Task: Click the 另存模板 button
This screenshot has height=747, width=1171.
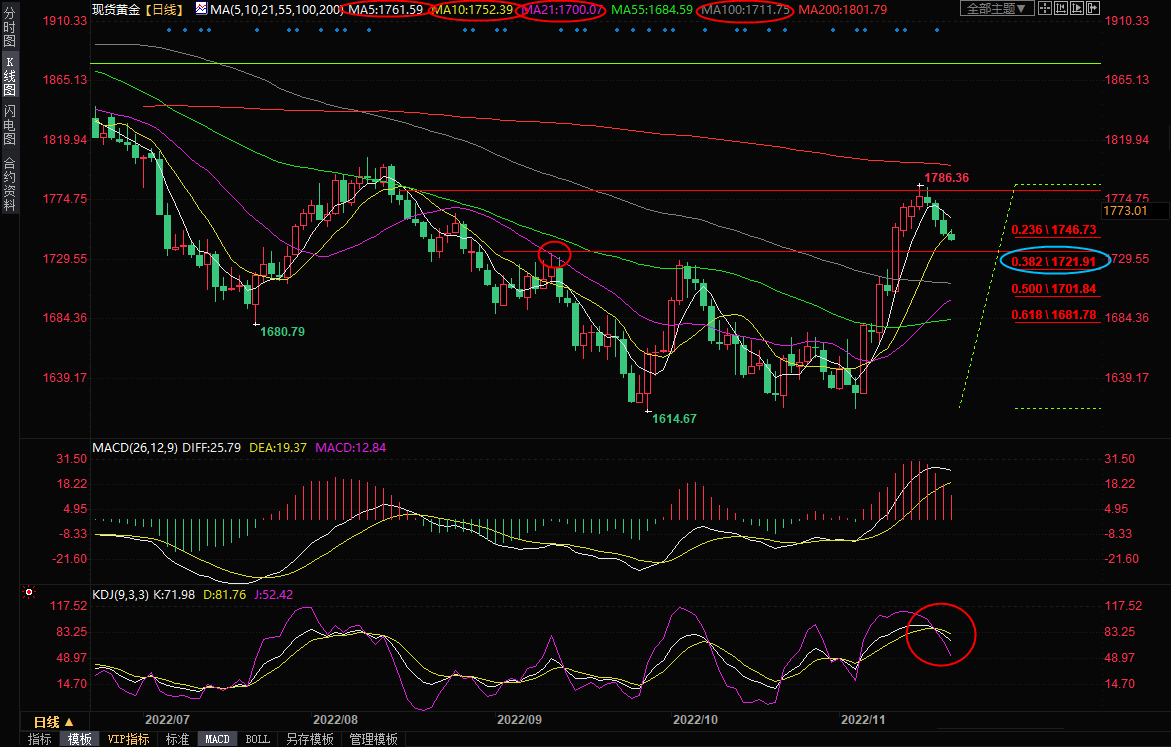Action: click(x=309, y=739)
